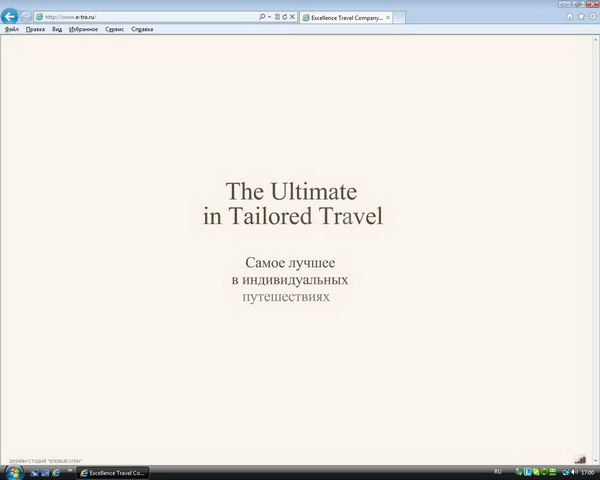Minimize the Internet Explorer window

click(564, 4)
